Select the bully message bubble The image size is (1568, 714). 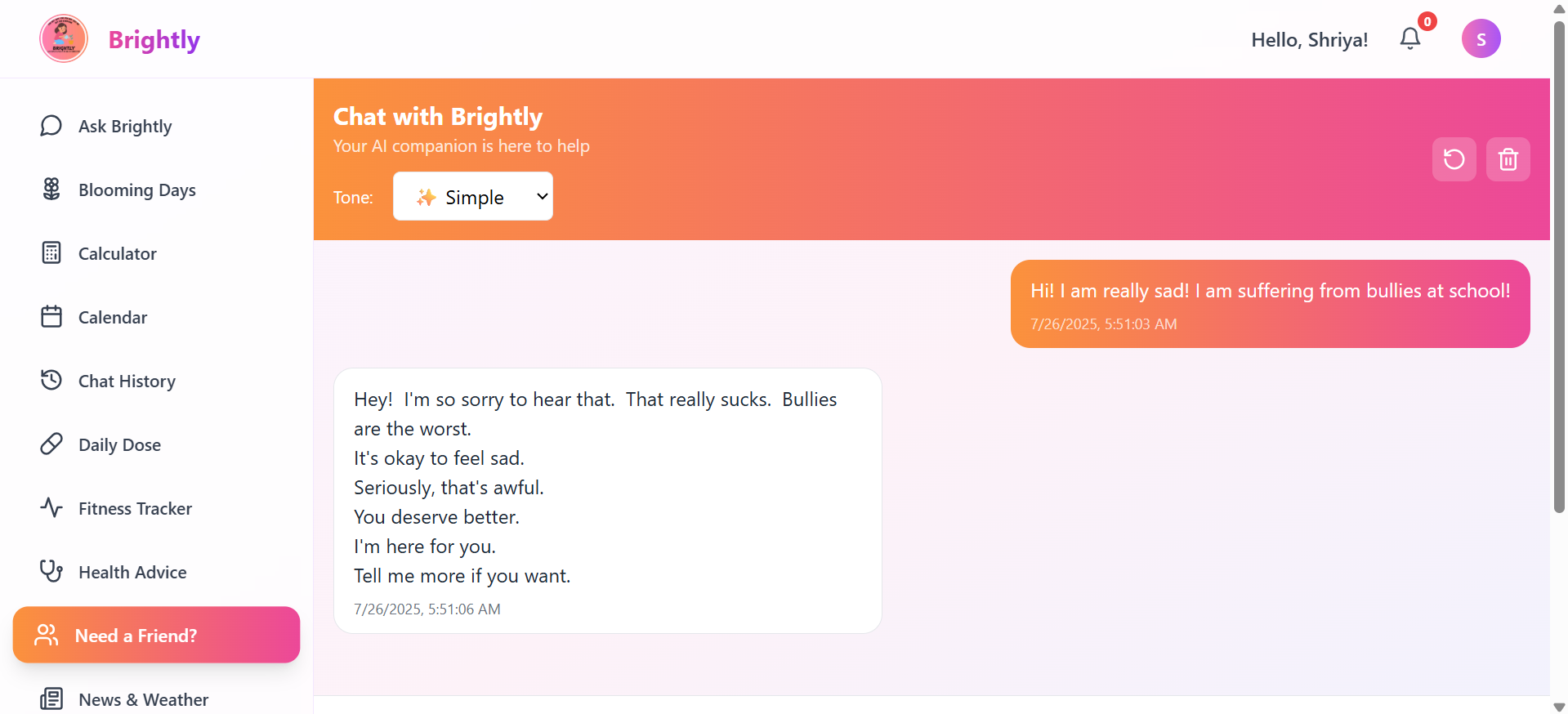click(x=1269, y=303)
